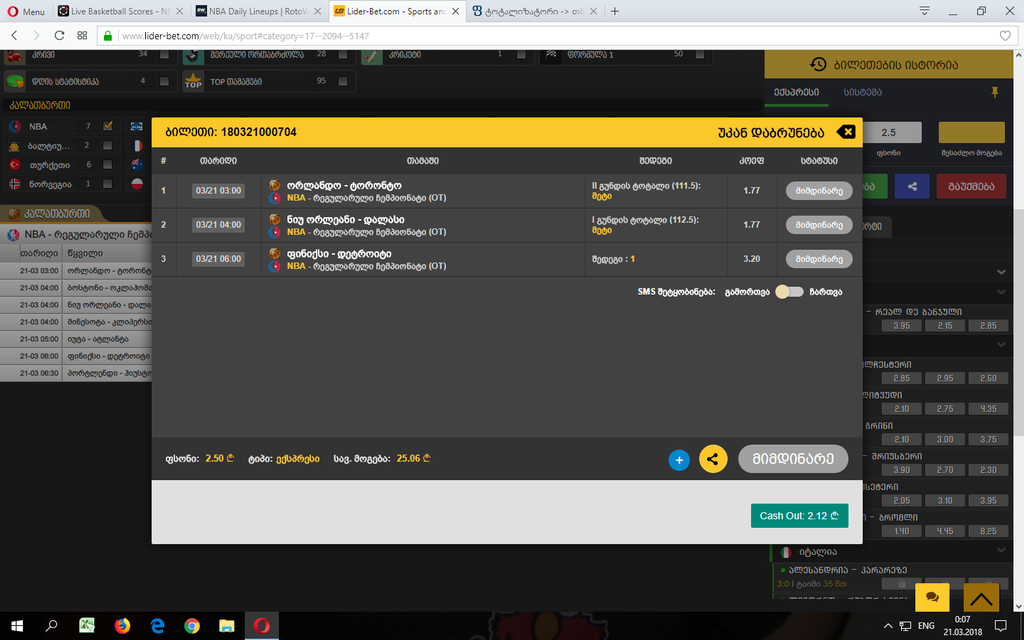Close the ticket popup with black X icon

846,132
